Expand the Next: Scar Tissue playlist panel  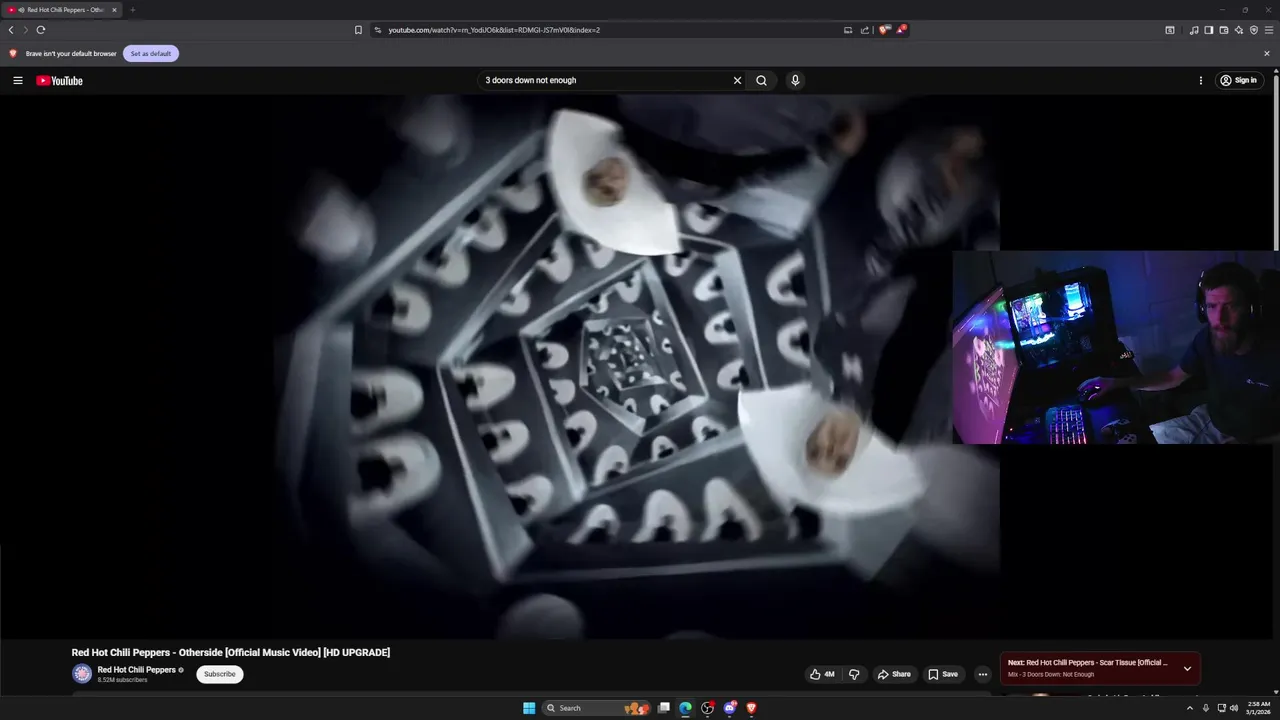point(1187,668)
